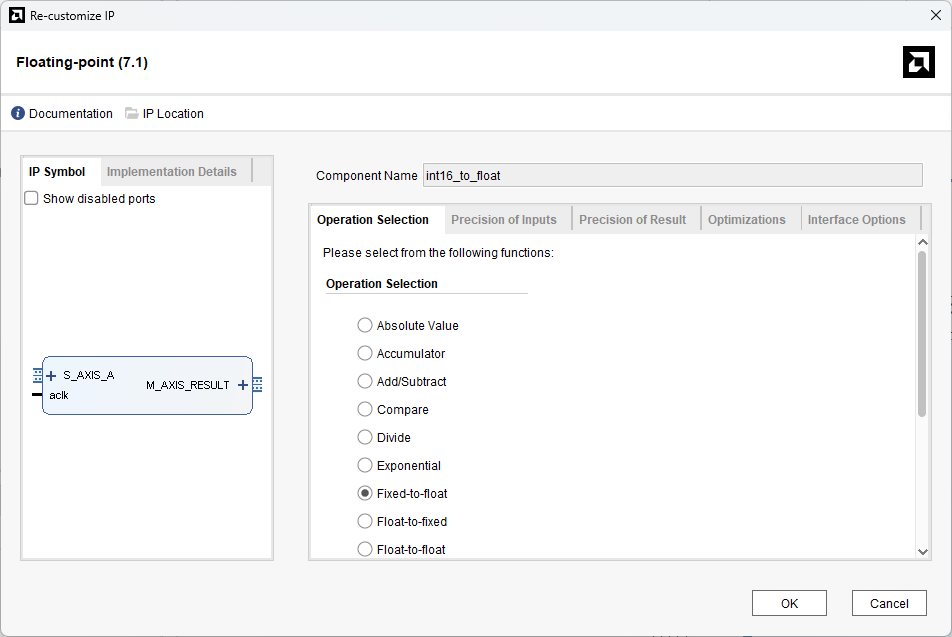Expand the S_AXIS_A port plus icon
Viewport: 952px width, 637px height.
[51, 376]
